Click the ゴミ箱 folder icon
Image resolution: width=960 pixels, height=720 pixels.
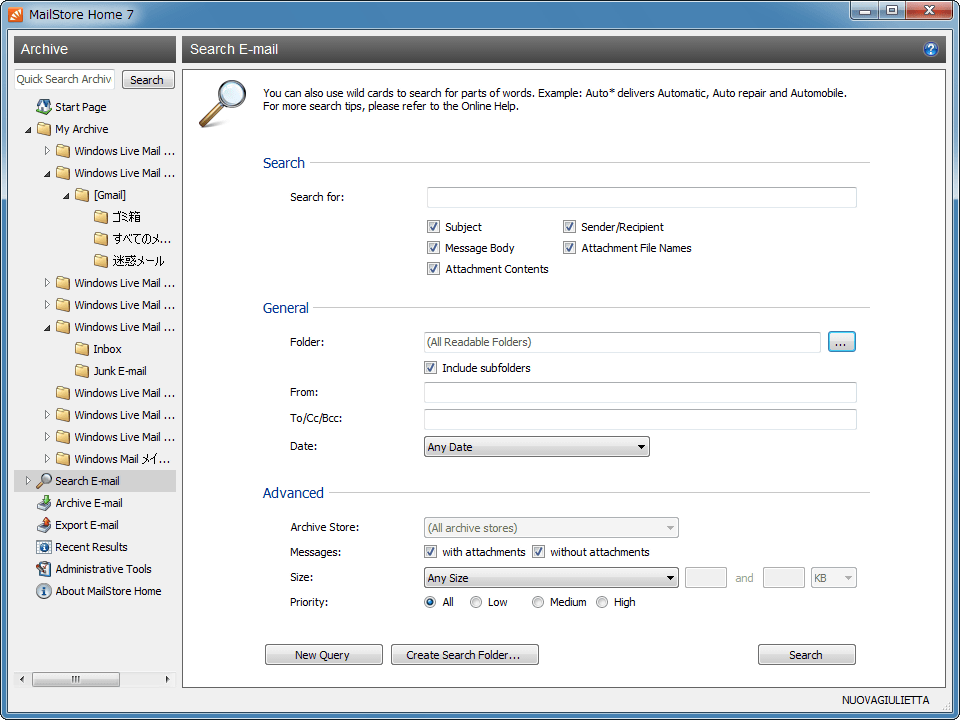coord(101,217)
